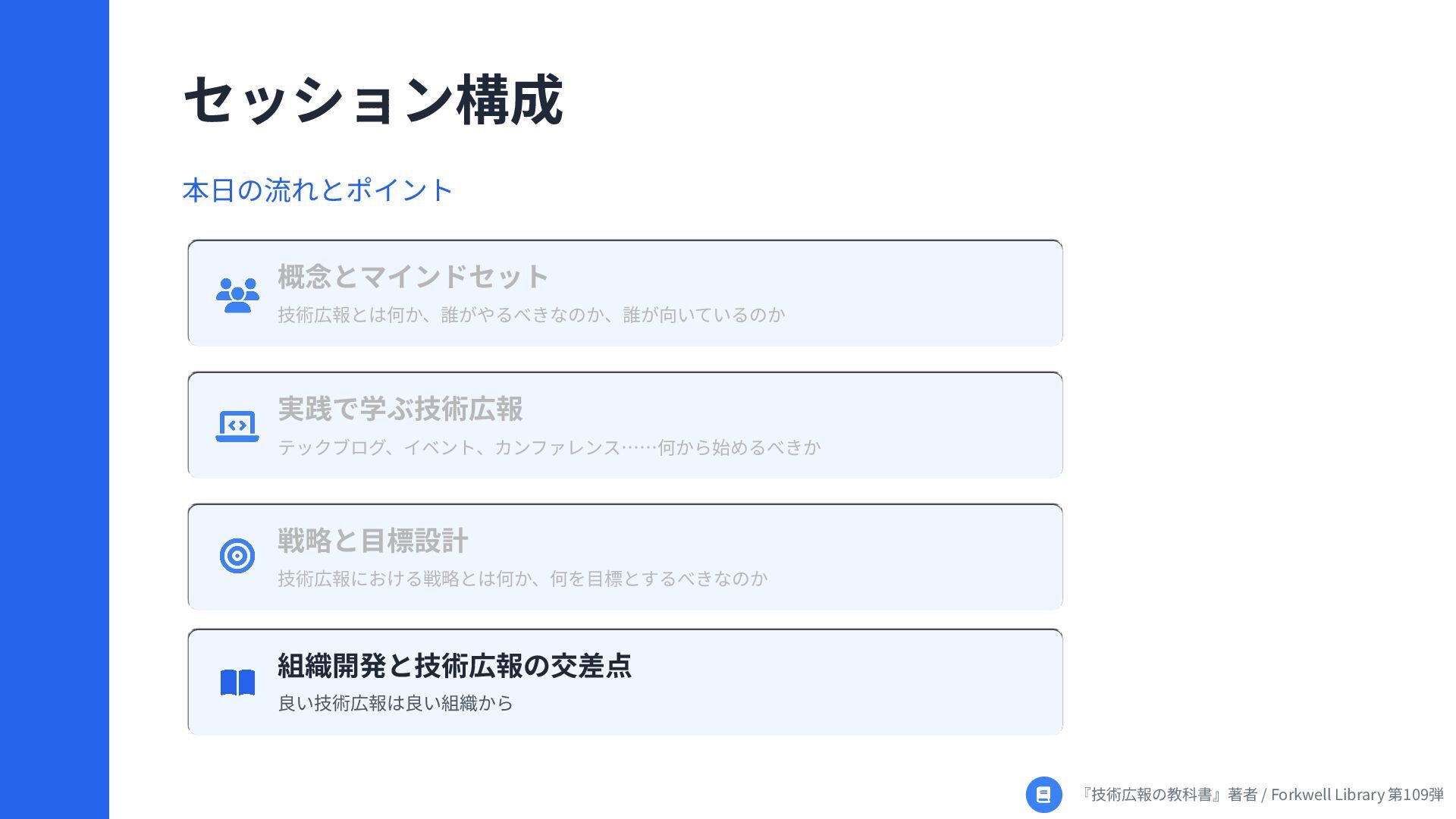The height and width of the screenshot is (819, 1456).
Task: Click the blue vertical sidebar band
Action: pyautogui.click(x=55, y=409)
